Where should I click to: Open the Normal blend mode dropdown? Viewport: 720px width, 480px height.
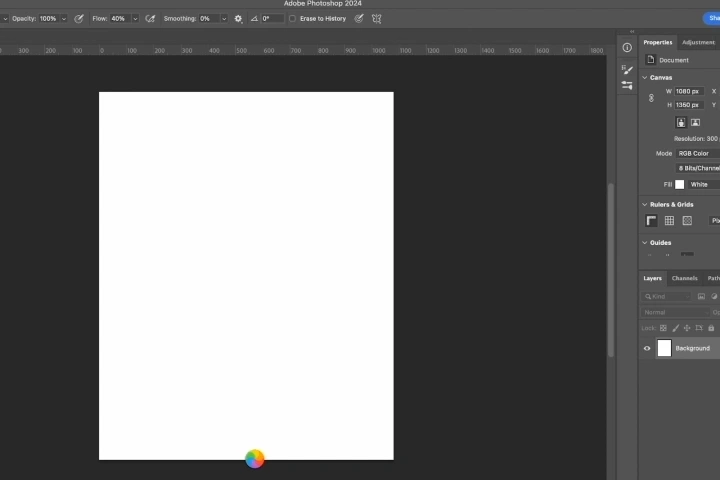pyautogui.click(x=675, y=312)
